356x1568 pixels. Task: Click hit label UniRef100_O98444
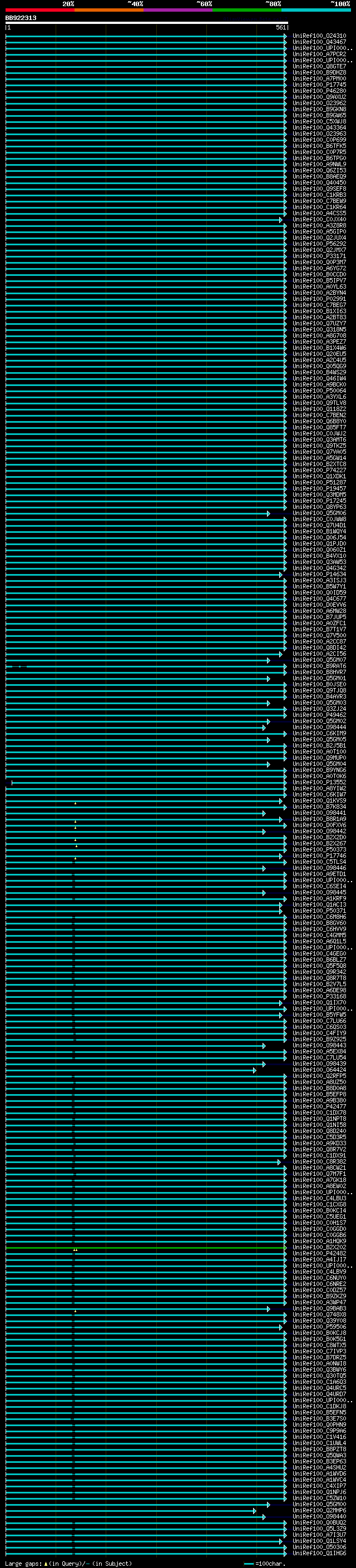[x=319, y=727]
